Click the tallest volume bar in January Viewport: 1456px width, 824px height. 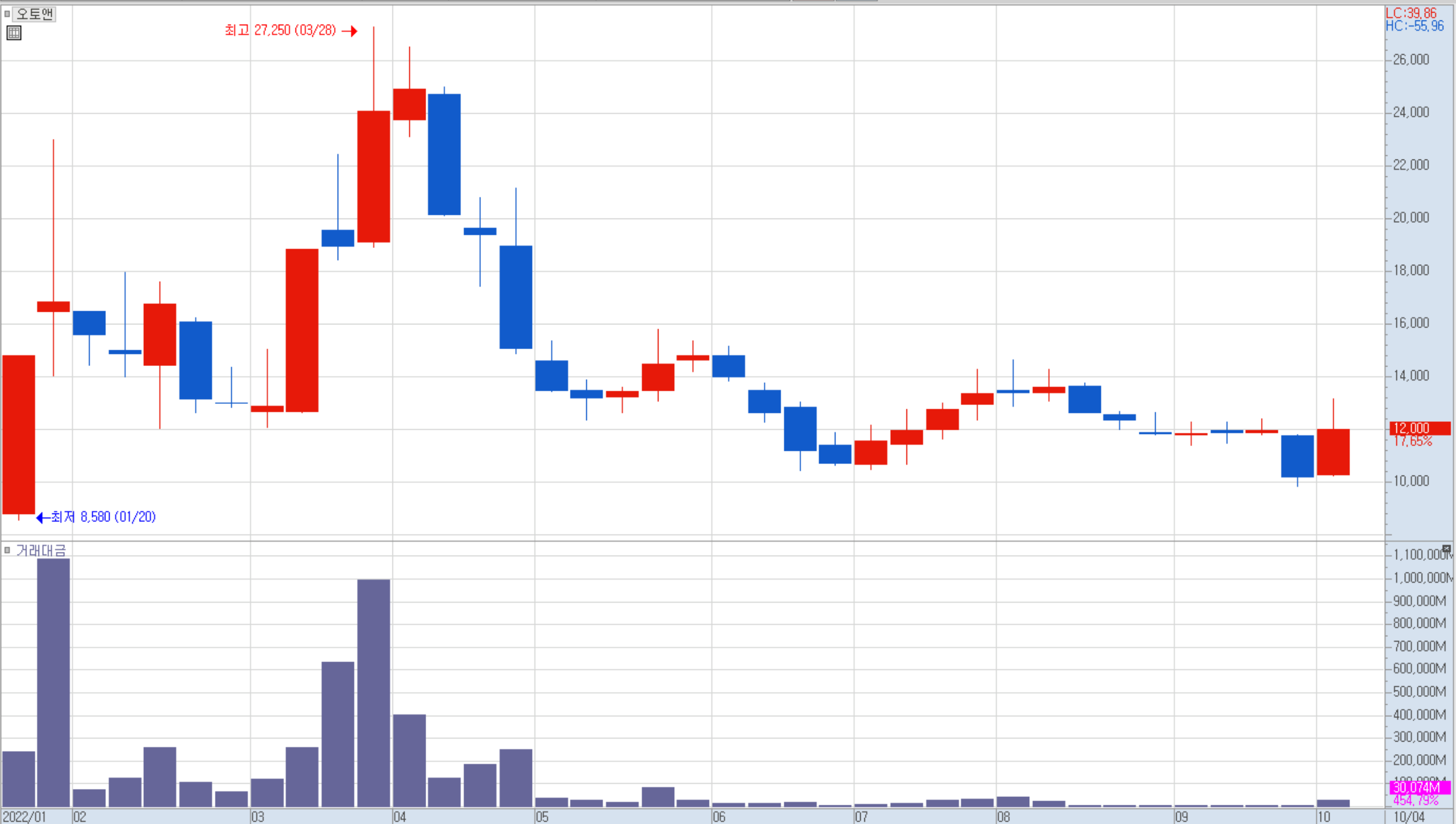click(x=54, y=682)
